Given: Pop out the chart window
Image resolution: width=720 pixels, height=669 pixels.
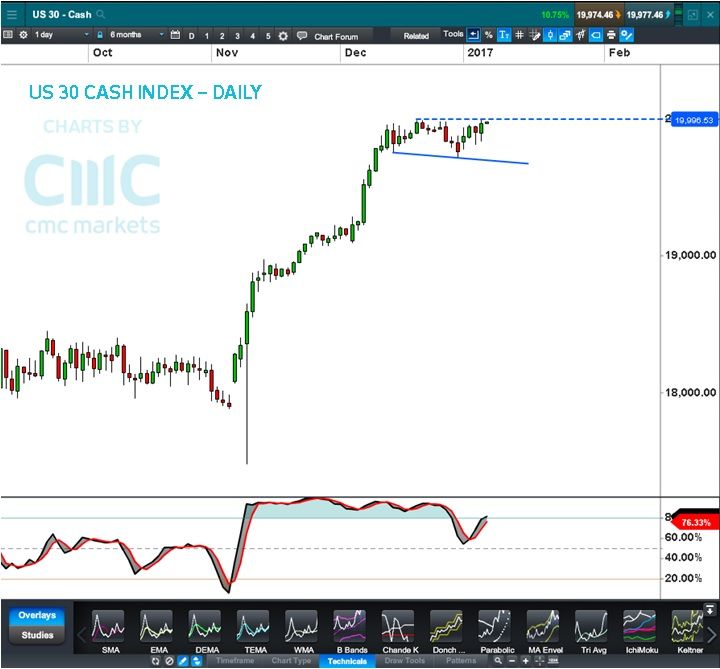Looking at the screenshot, I should coord(692,15).
